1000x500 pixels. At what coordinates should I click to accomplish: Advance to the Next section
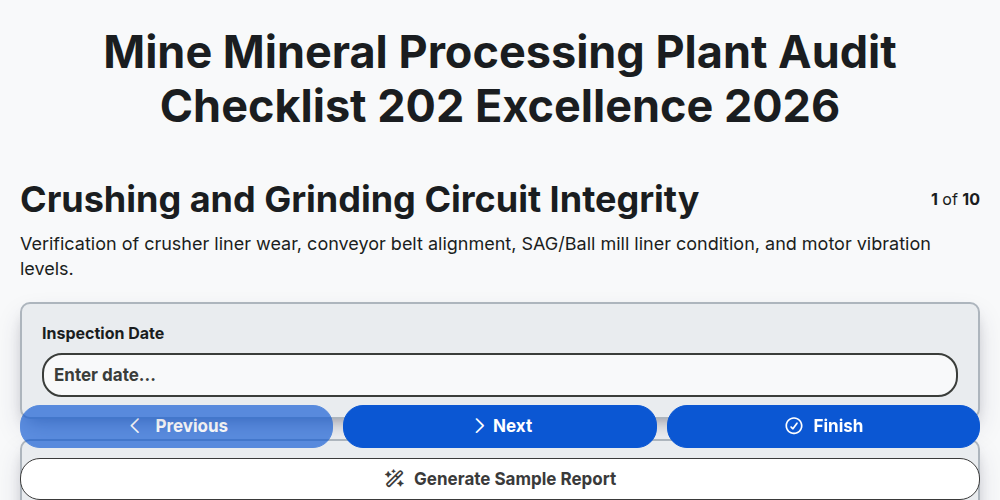(x=500, y=426)
